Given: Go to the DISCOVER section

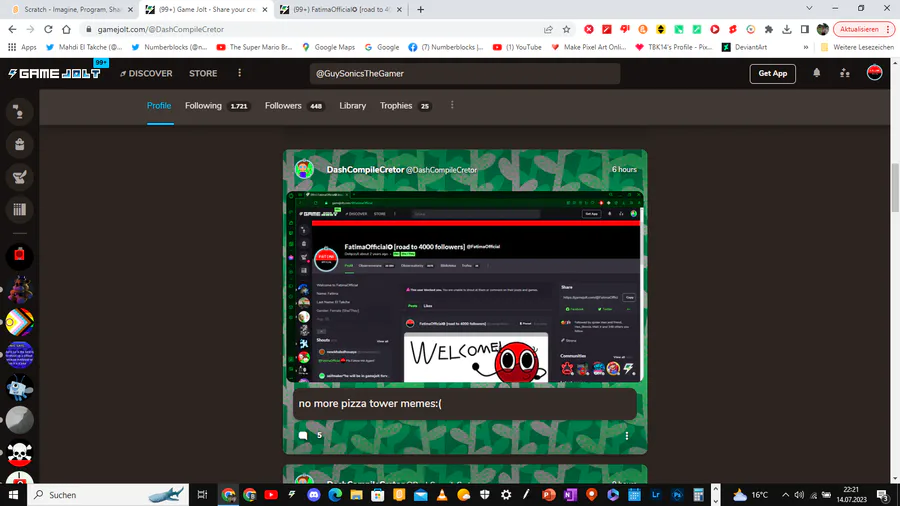Looking at the screenshot, I should pyautogui.click(x=146, y=73).
